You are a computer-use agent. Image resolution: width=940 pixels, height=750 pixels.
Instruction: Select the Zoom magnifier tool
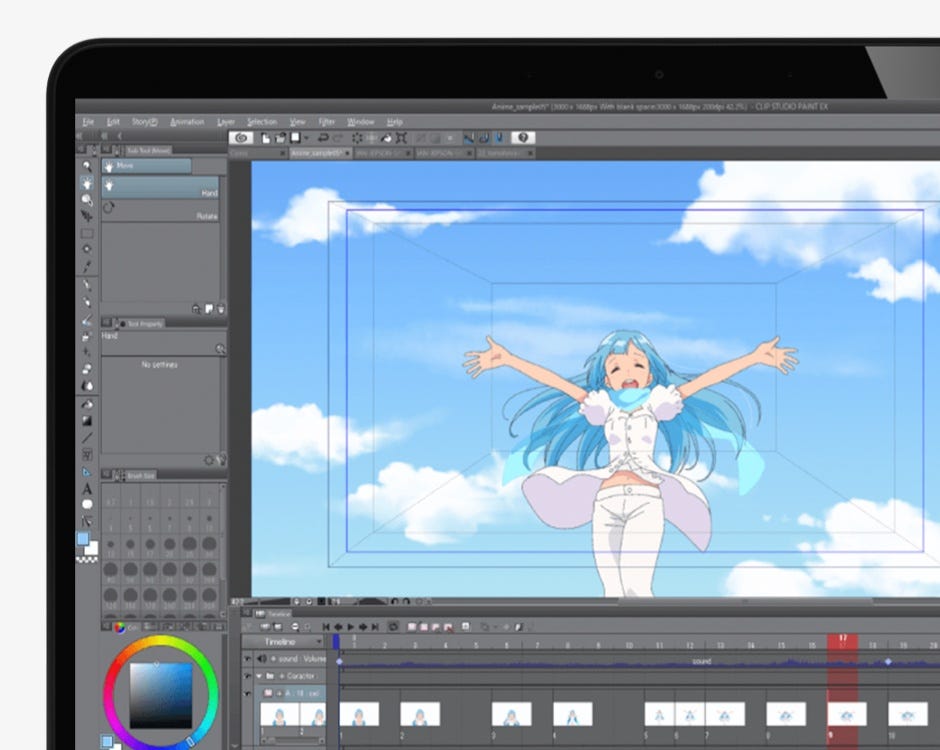pyautogui.click(x=87, y=166)
